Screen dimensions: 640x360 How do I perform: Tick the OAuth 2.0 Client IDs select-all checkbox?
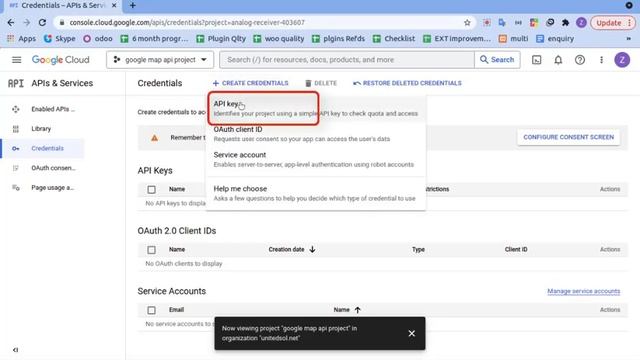(x=151, y=250)
